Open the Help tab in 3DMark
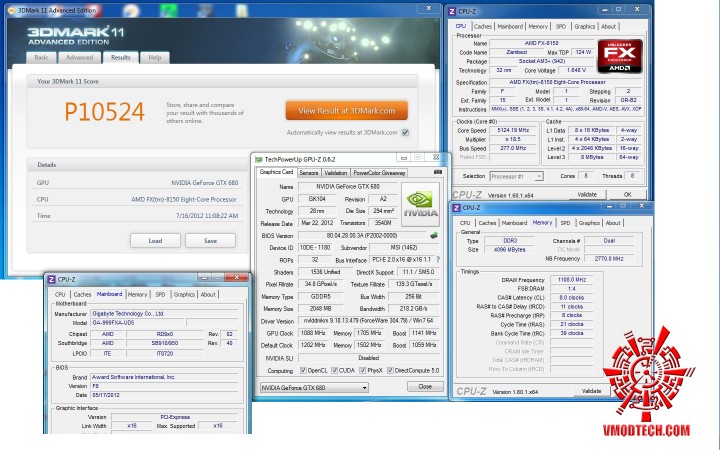The height and width of the screenshot is (450, 720). click(155, 57)
